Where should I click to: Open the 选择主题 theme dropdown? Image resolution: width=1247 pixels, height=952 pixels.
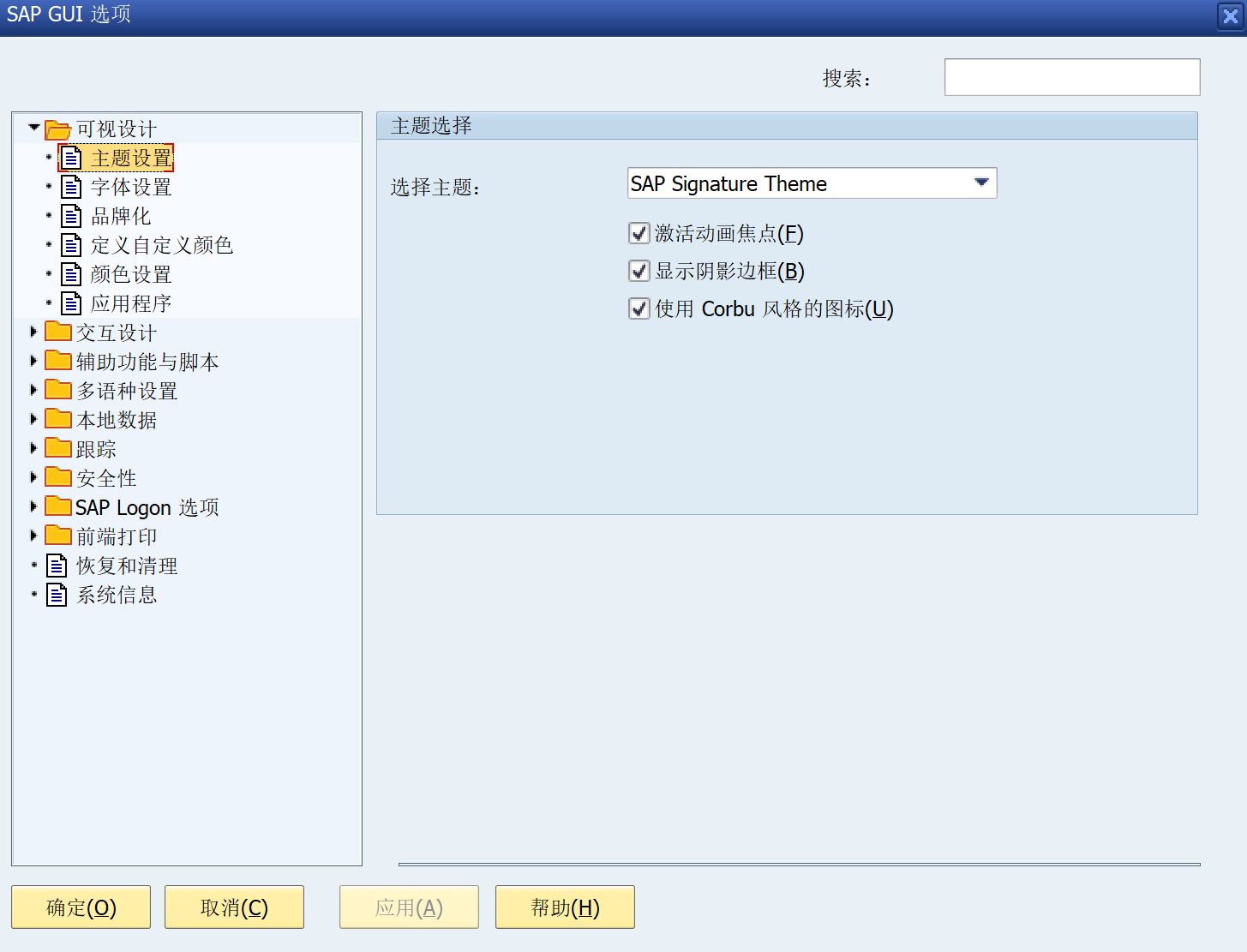(981, 183)
